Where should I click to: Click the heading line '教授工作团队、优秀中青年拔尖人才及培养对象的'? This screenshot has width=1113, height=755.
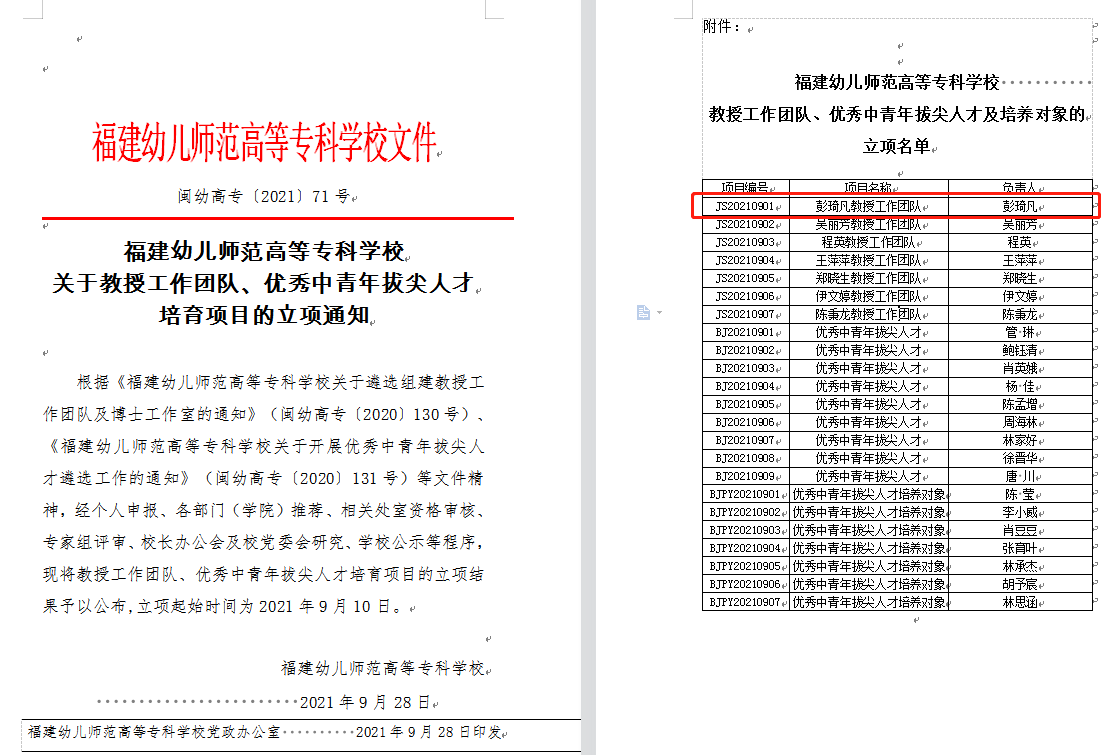pos(897,114)
